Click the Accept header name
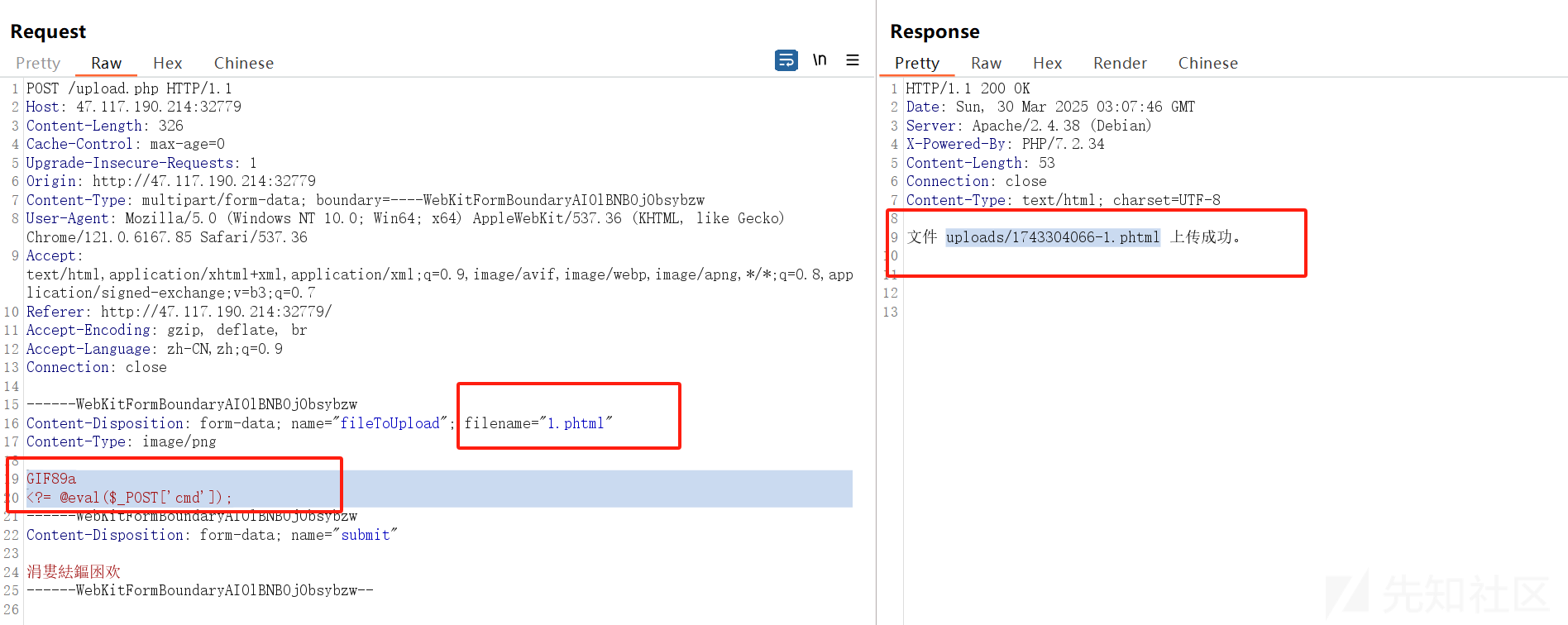Image resolution: width=1568 pixels, height=625 pixels. point(55,255)
